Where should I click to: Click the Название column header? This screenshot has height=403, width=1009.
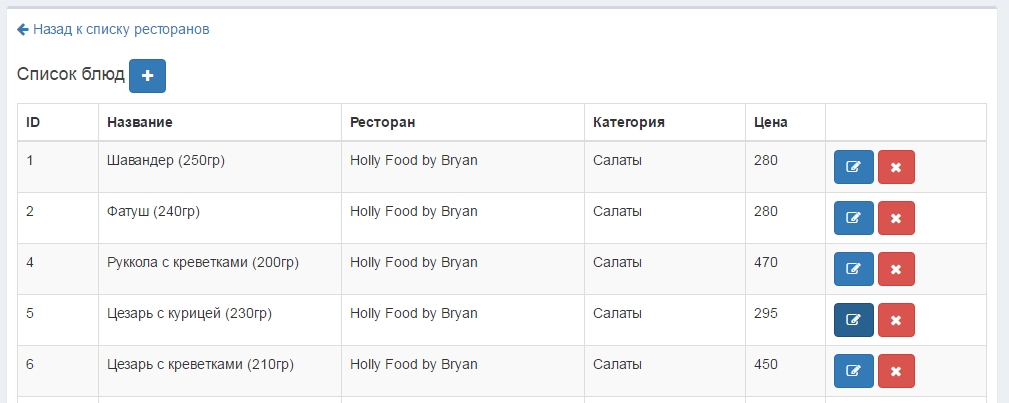[140, 122]
